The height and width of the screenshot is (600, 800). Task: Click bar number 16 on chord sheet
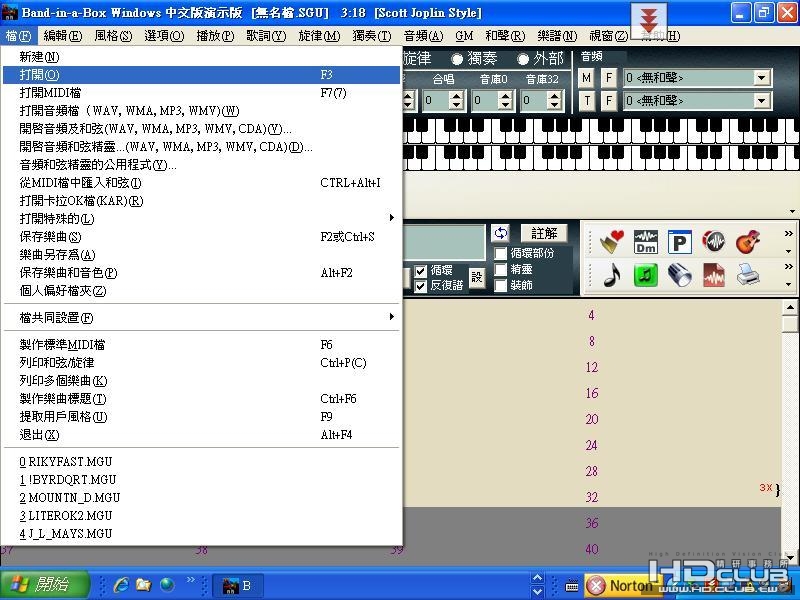coord(592,393)
